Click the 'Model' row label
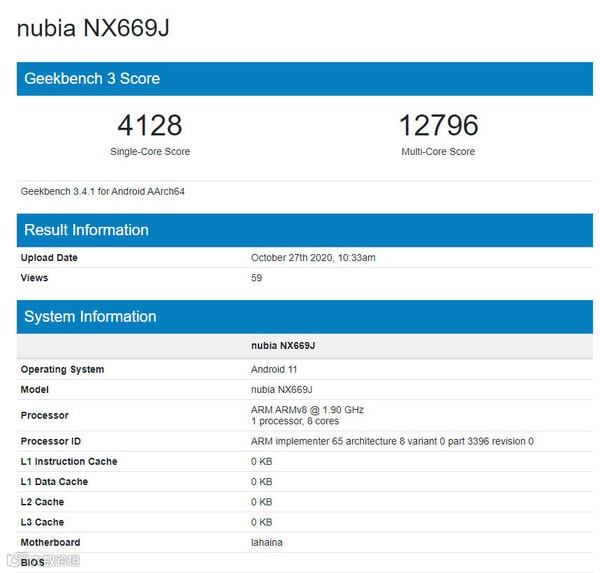Screen dimensions: 600x573 click(x=35, y=390)
